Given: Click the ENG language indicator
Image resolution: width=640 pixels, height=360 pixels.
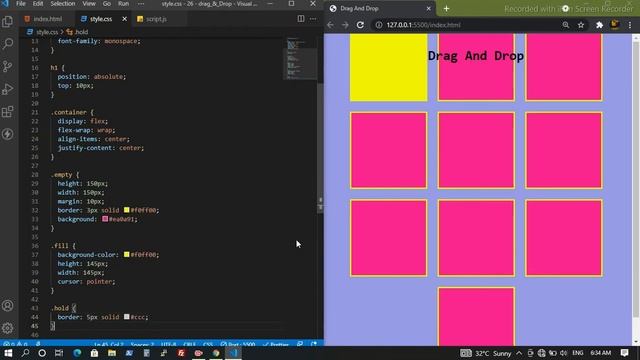Looking at the screenshot, I should pyautogui.click(x=578, y=353).
